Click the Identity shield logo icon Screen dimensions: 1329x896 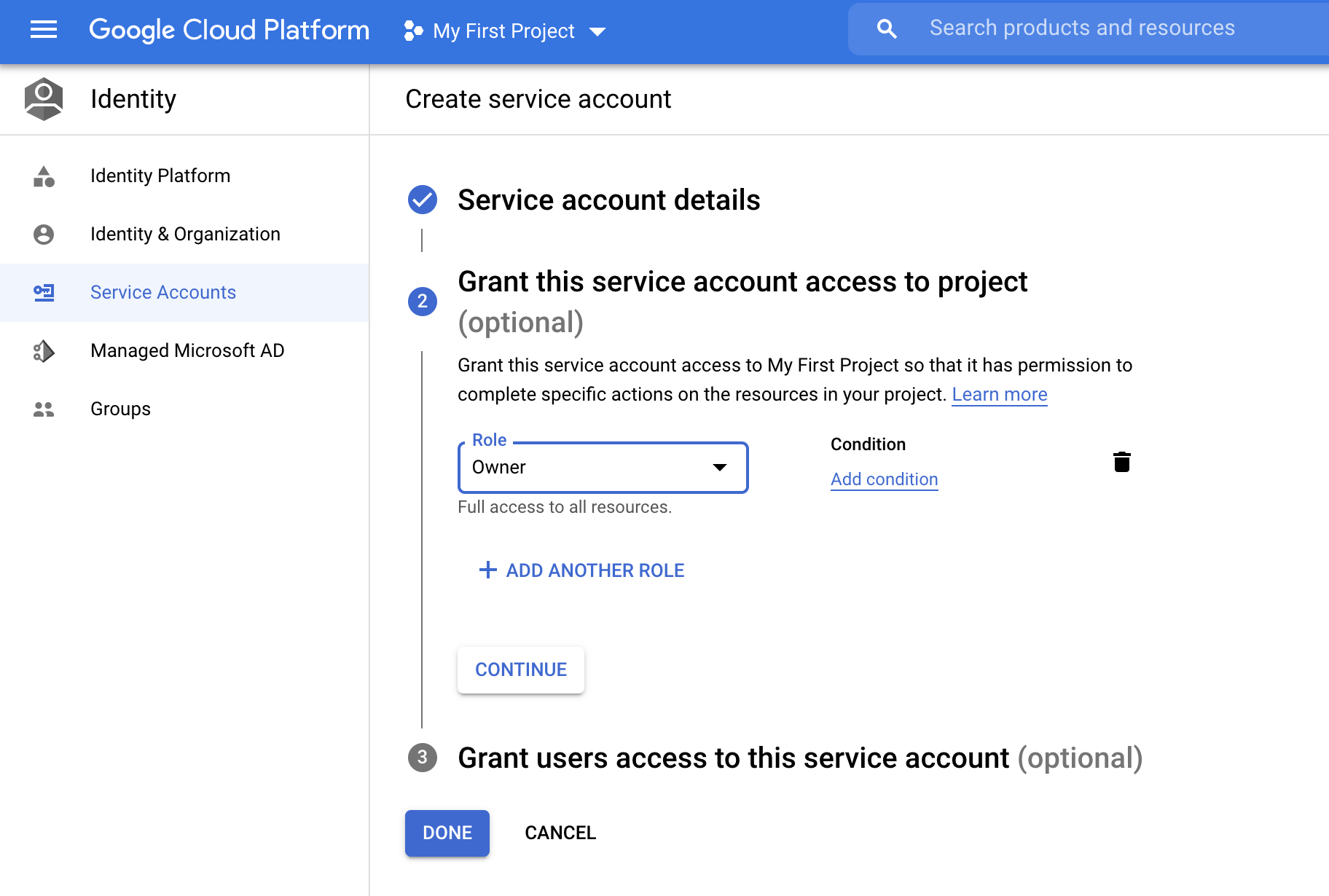point(44,99)
